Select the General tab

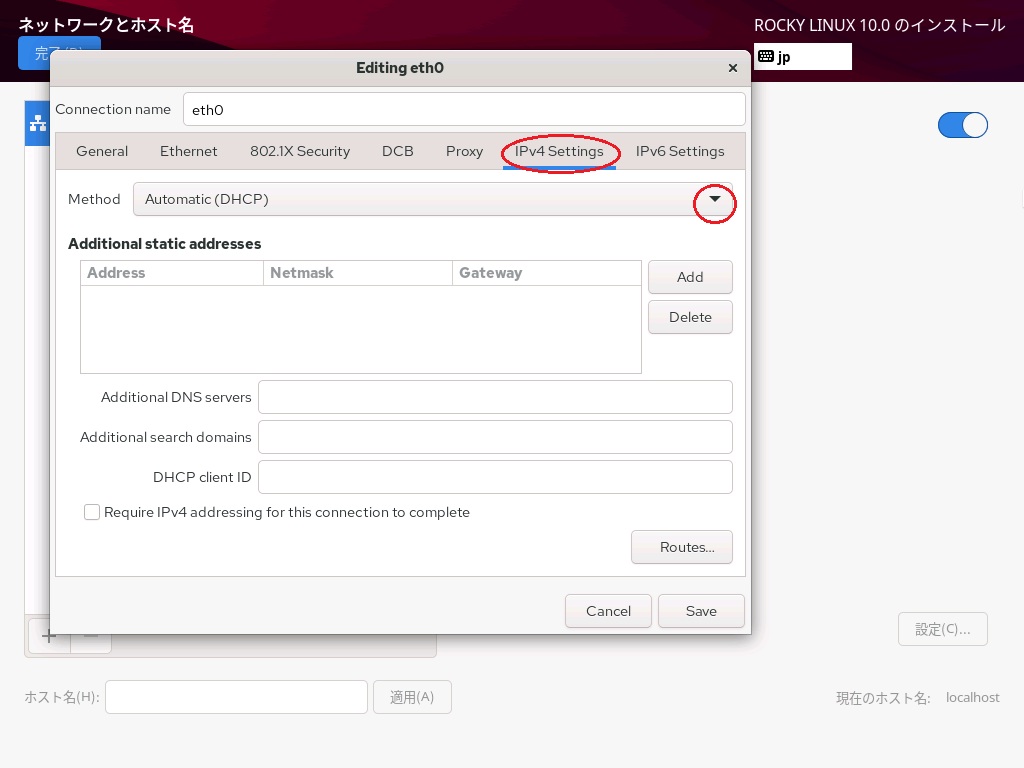102,151
